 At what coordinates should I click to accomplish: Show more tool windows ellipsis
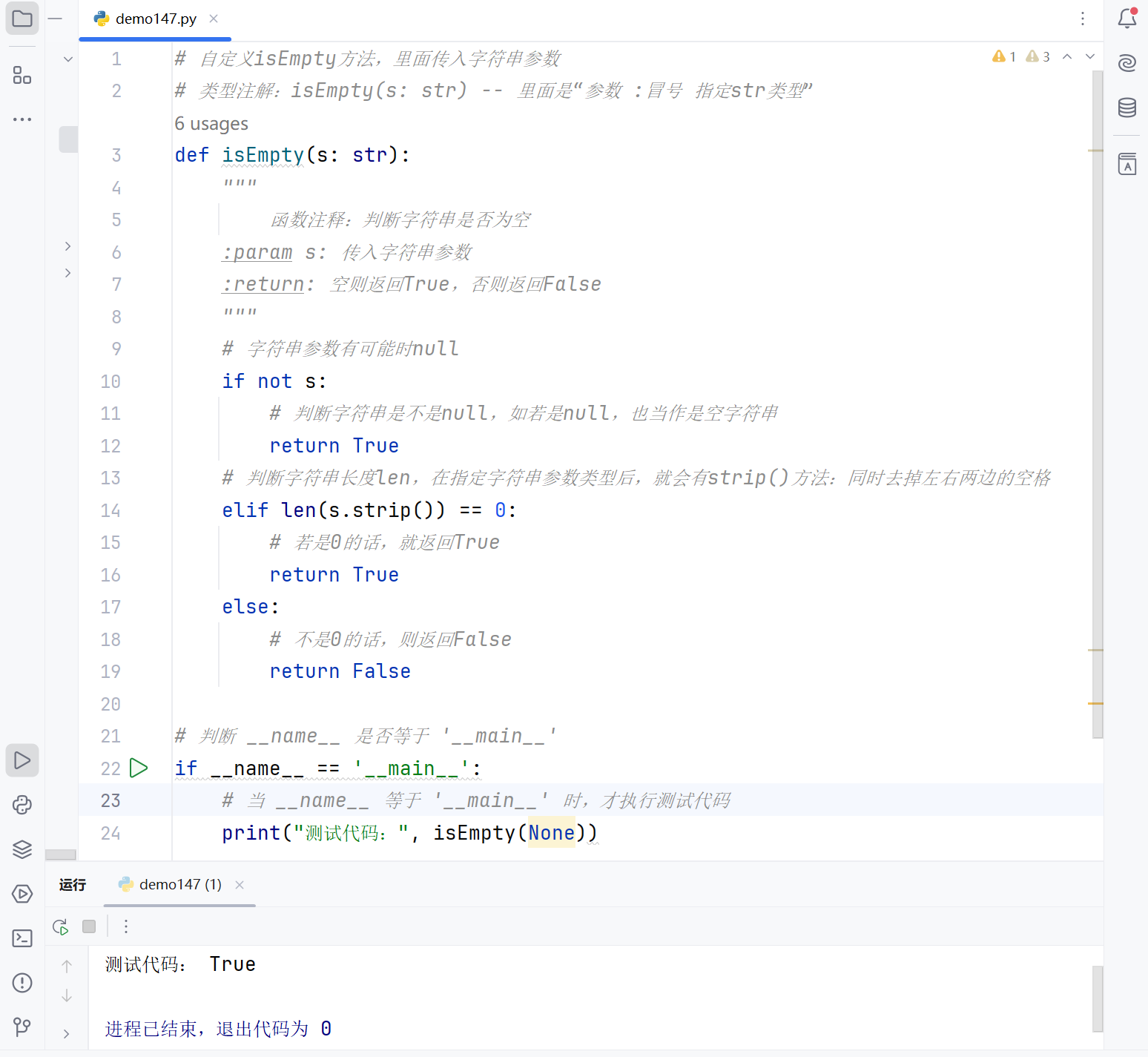[22, 119]
